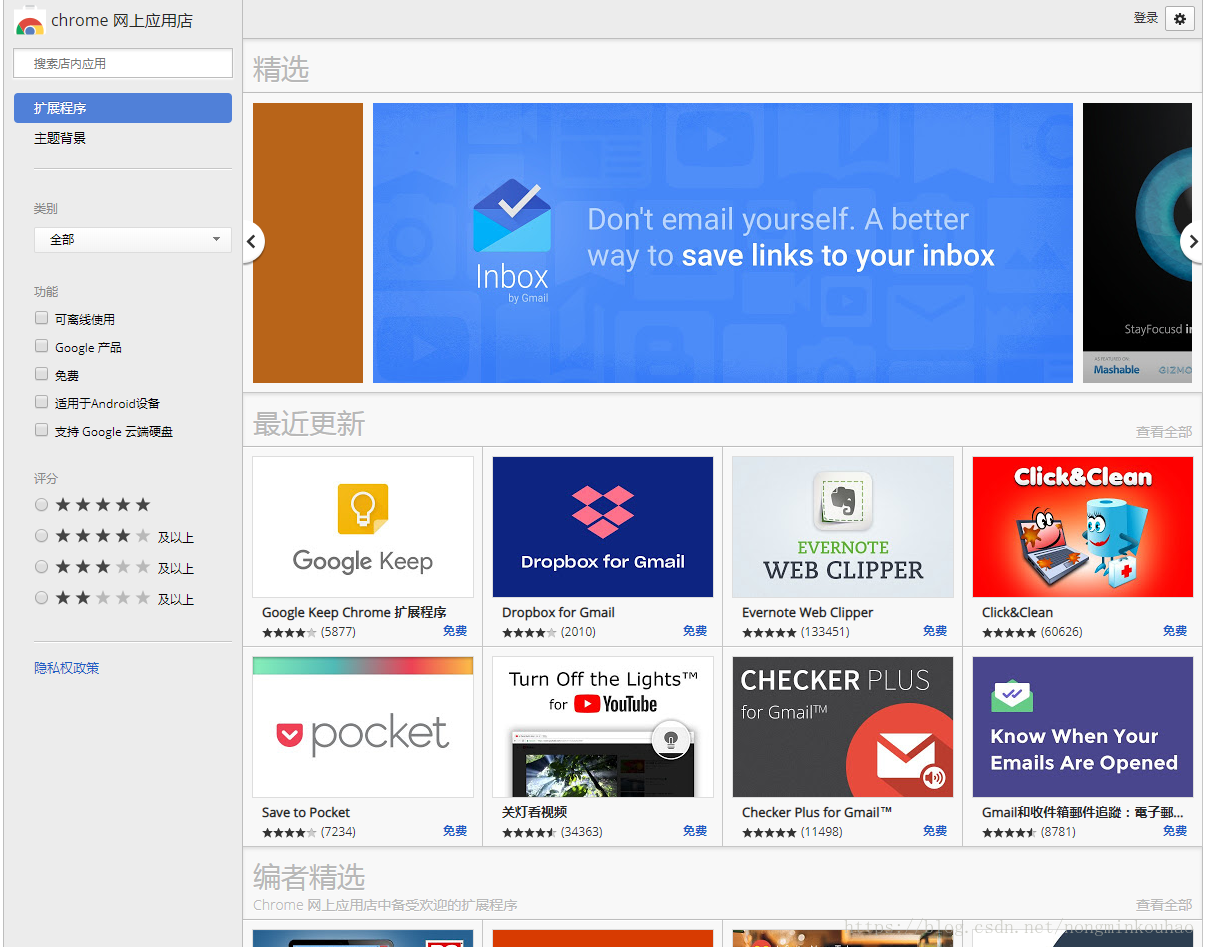Open the Inbox by Gmail featured banner

click(723, 243)
